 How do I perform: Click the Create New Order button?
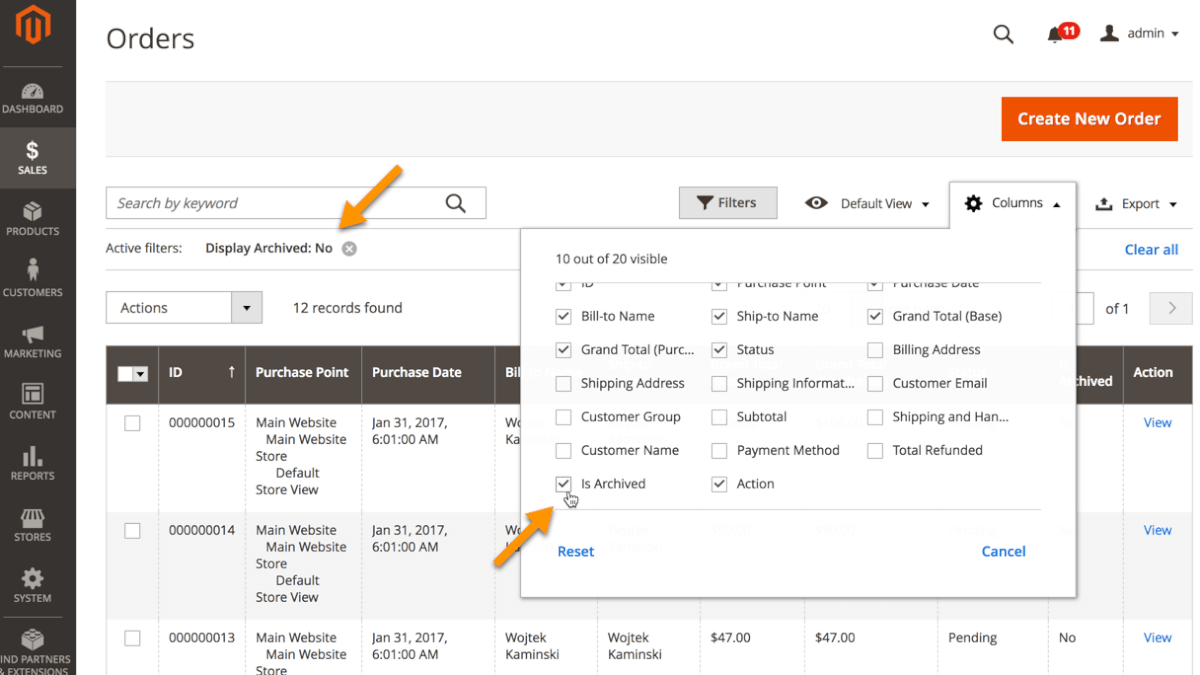pos(1088,119)
